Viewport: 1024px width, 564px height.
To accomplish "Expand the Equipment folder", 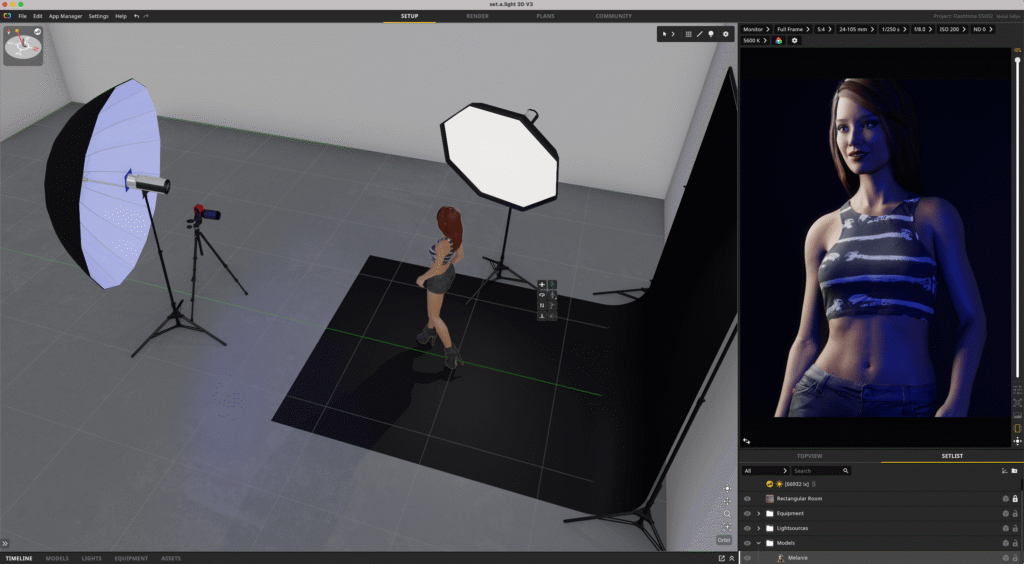I will tap(758, 513).
